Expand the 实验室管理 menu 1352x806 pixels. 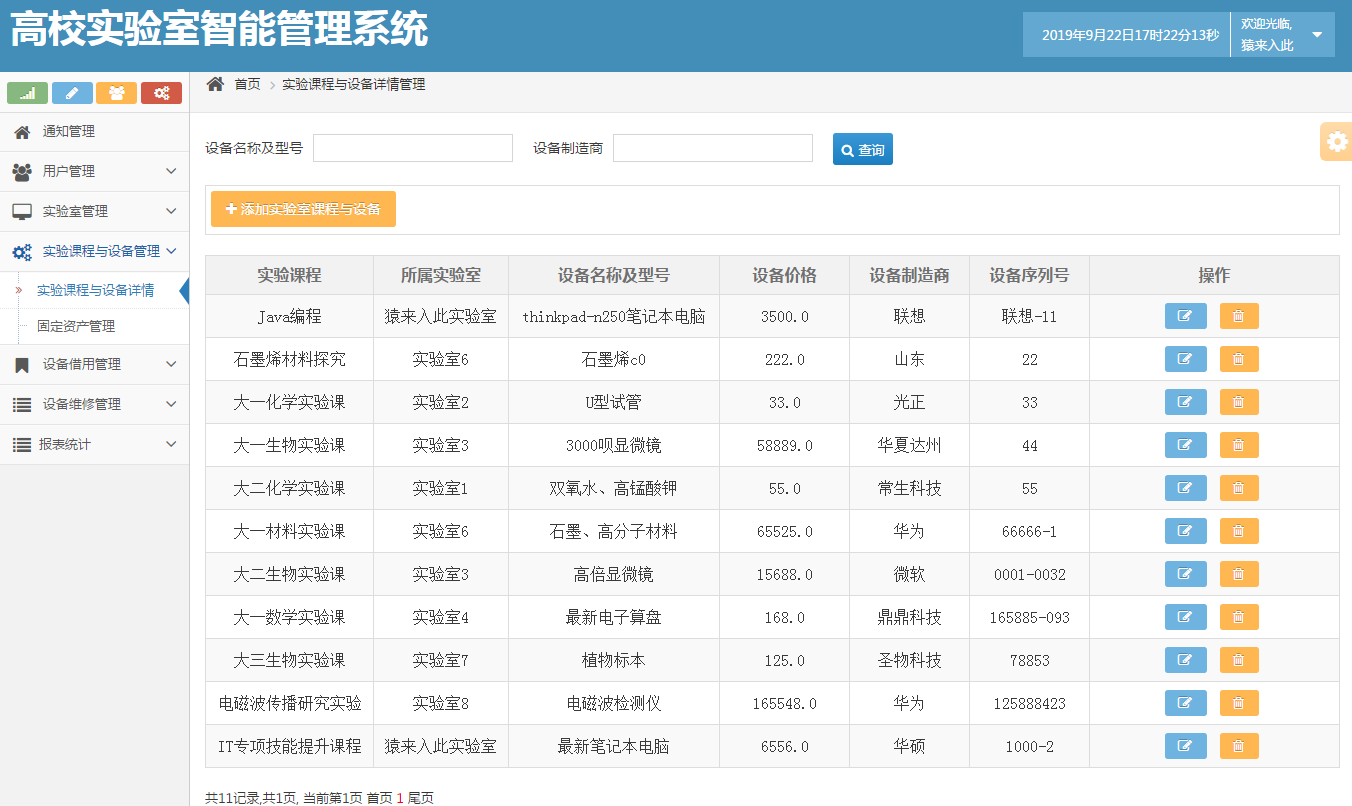tap(94, 211)
